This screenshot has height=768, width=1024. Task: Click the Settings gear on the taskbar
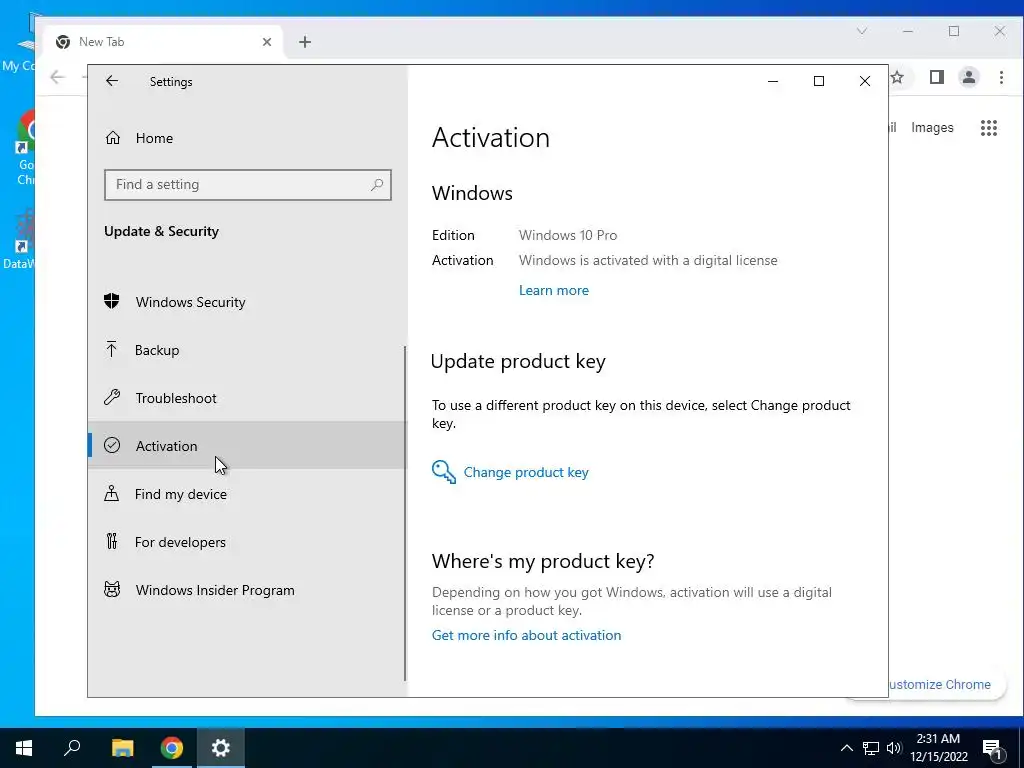pyautogui.click(x=221, y=748)
